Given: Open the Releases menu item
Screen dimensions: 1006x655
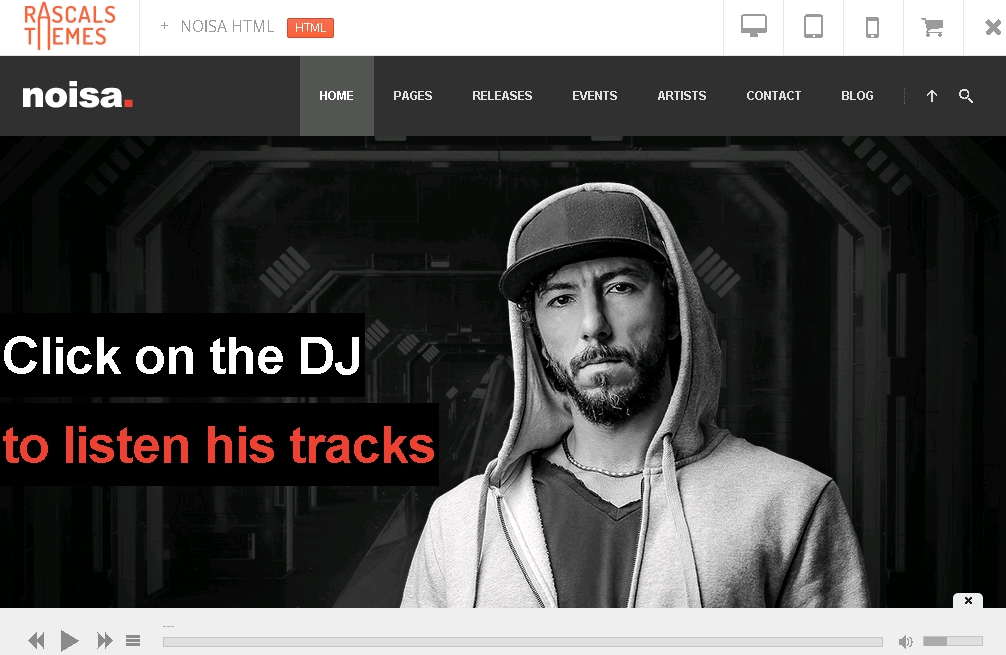Looking at the screenshot, I should 502,96.
